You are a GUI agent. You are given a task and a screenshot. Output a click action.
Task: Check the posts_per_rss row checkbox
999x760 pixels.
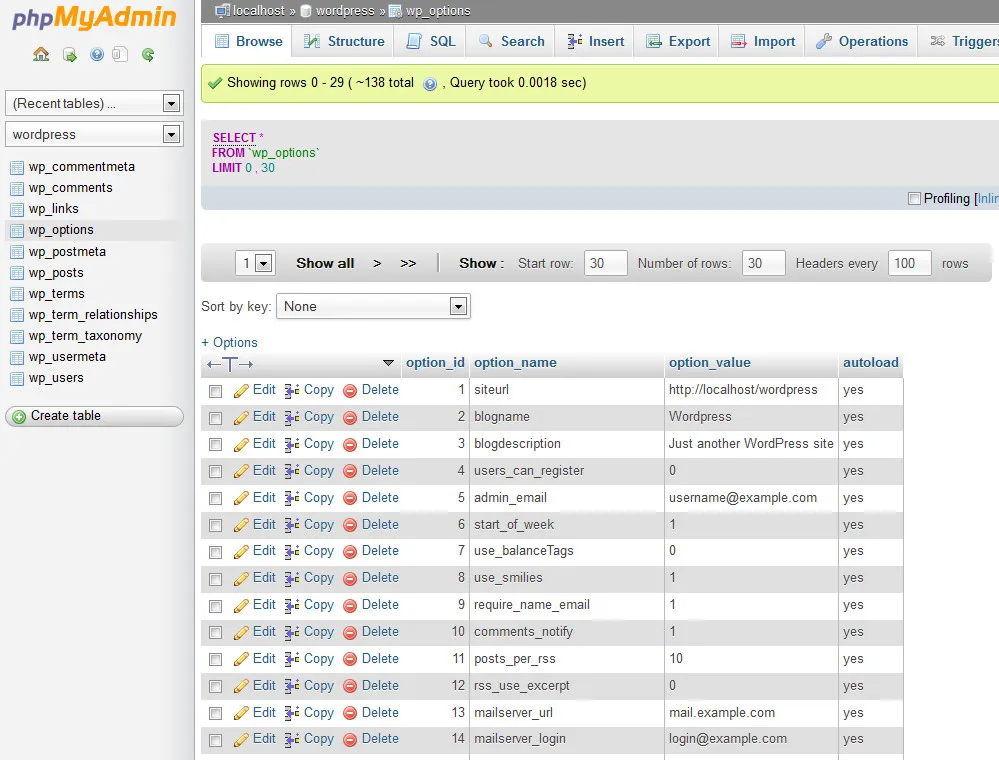pyautogui.click(x=215, y=659)
